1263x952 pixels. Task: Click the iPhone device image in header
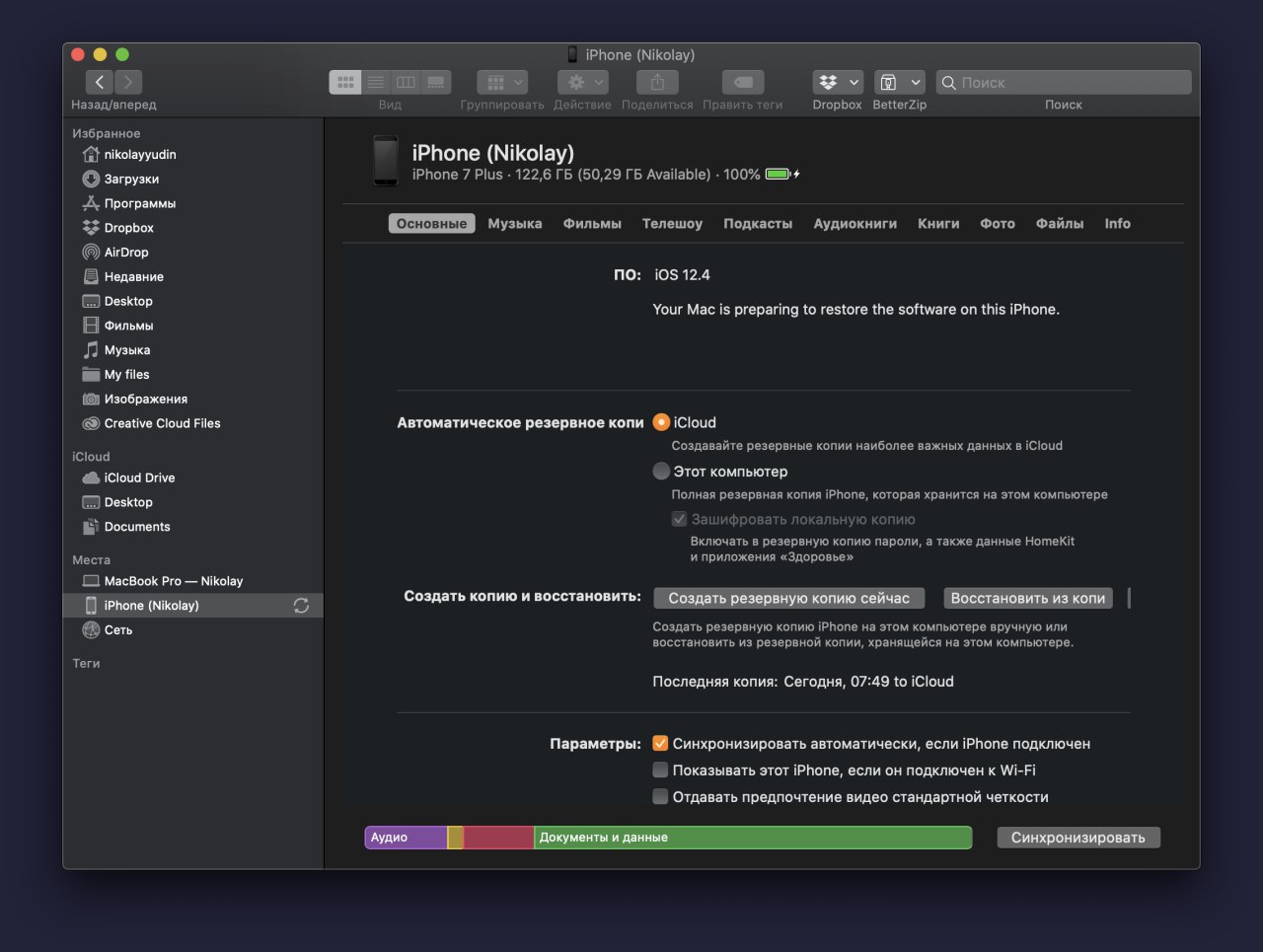pyautogui.click(x=386, y=161)
